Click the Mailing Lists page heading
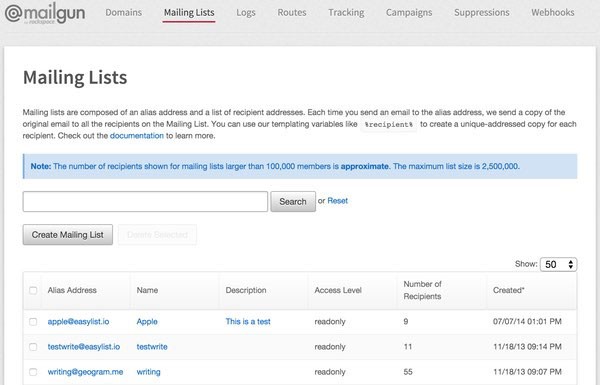The height and width of the screenshot is (385, 600). [75, 78]
